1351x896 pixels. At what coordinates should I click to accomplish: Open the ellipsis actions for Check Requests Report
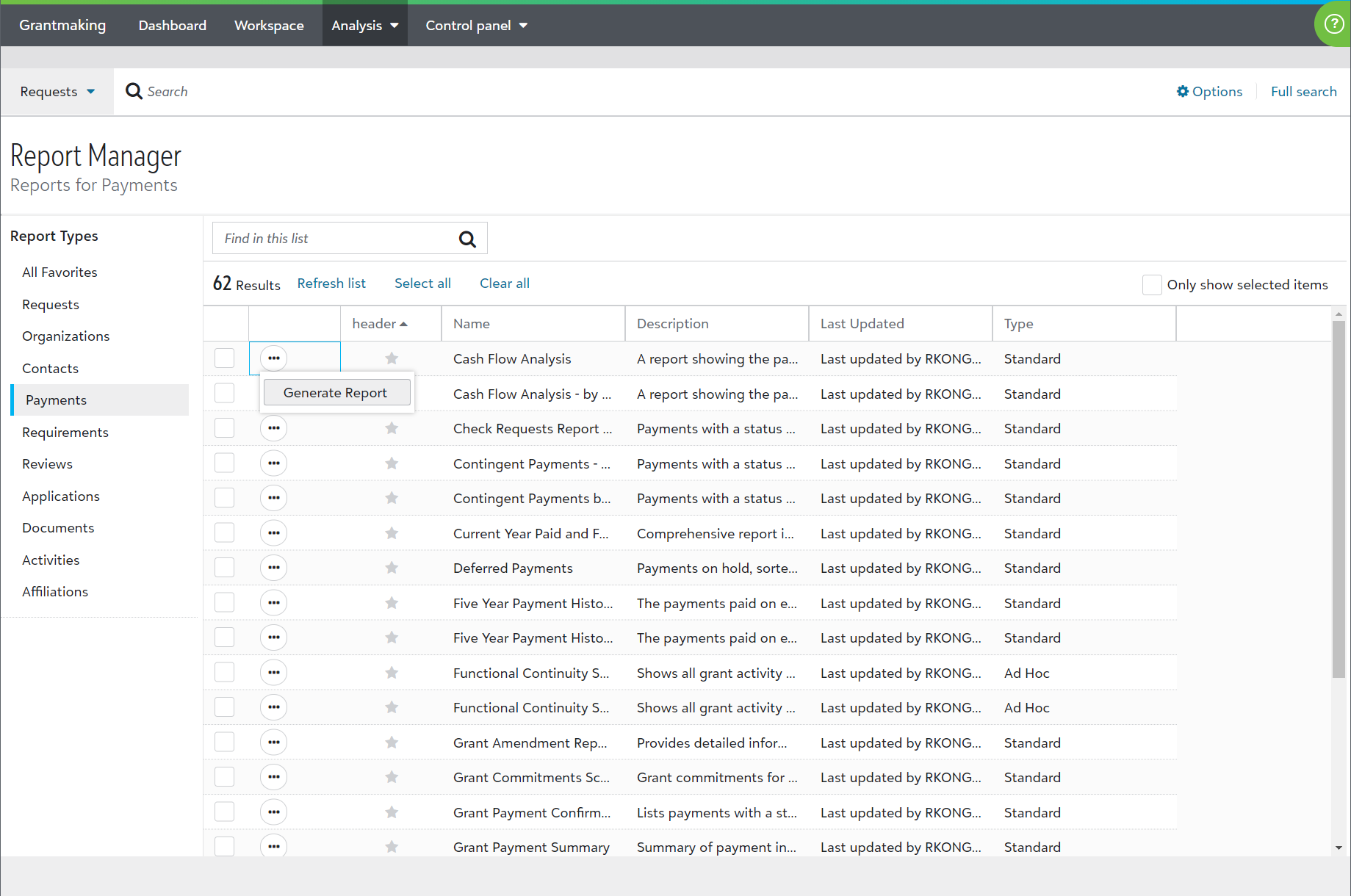[x=273, y=427]
